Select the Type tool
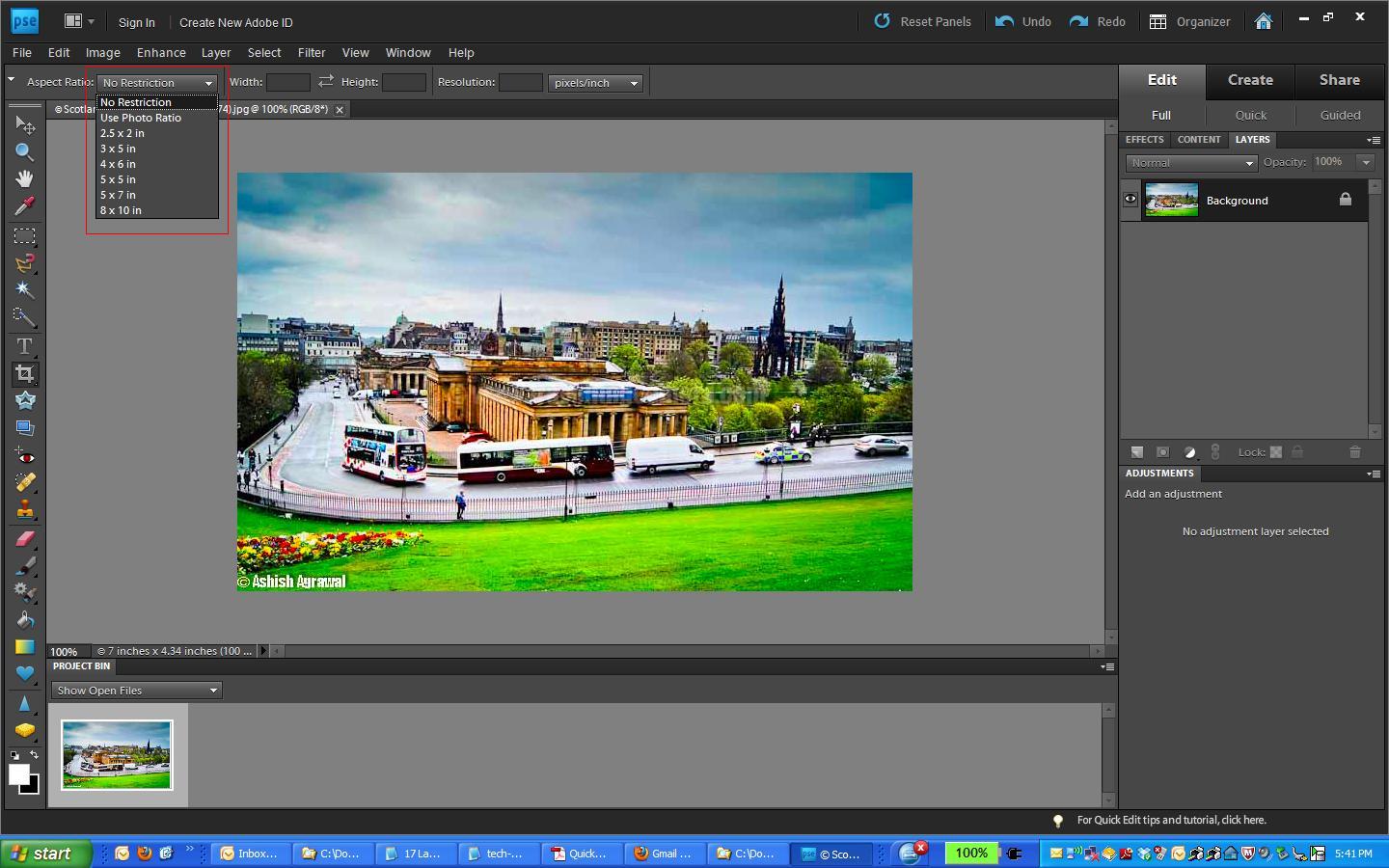This screenshot has width=1389, height=868. click(24, 346)
